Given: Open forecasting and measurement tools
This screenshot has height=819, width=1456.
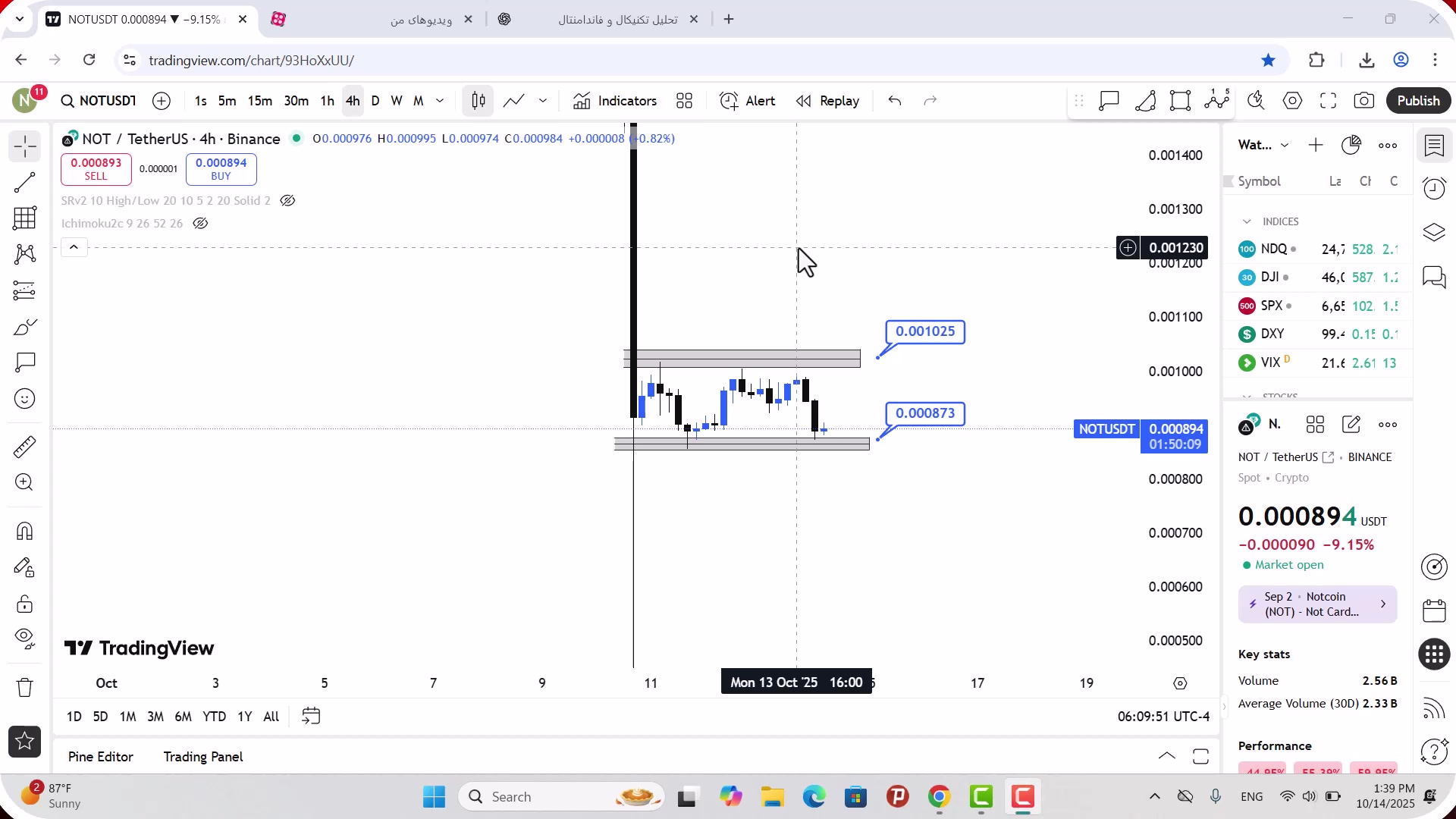Looking at the screenshot, I should click(25, 290).
